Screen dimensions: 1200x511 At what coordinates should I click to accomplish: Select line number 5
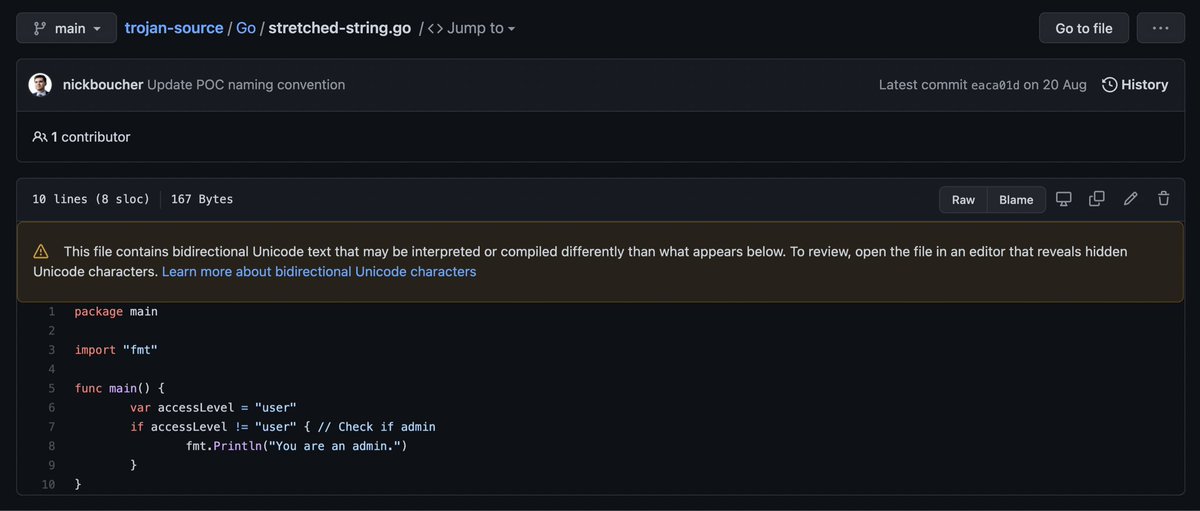point(51,388)
